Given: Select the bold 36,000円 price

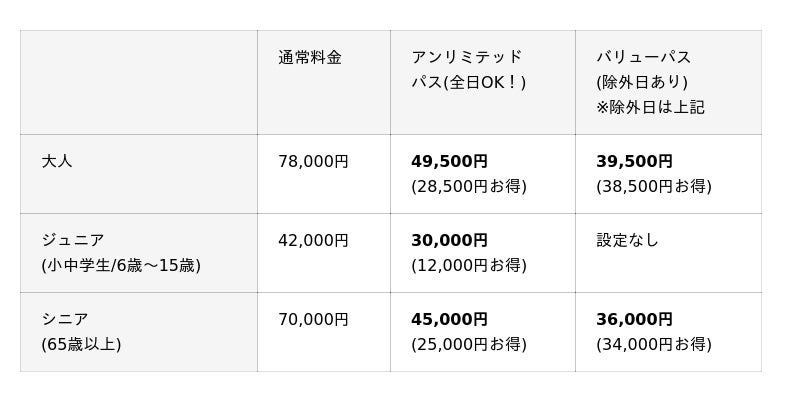Looking at the screenshot, I should (634, 319).
